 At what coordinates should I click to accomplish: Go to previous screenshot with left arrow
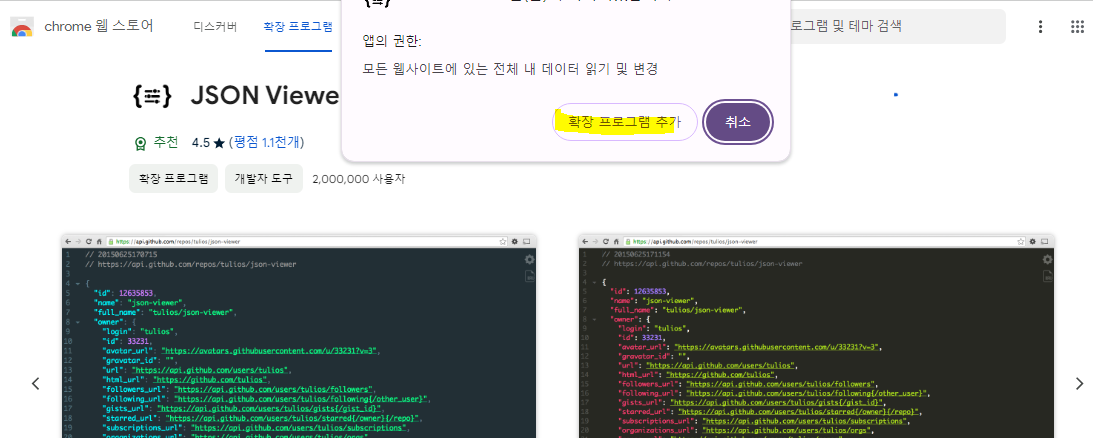[x=36, y=383]
